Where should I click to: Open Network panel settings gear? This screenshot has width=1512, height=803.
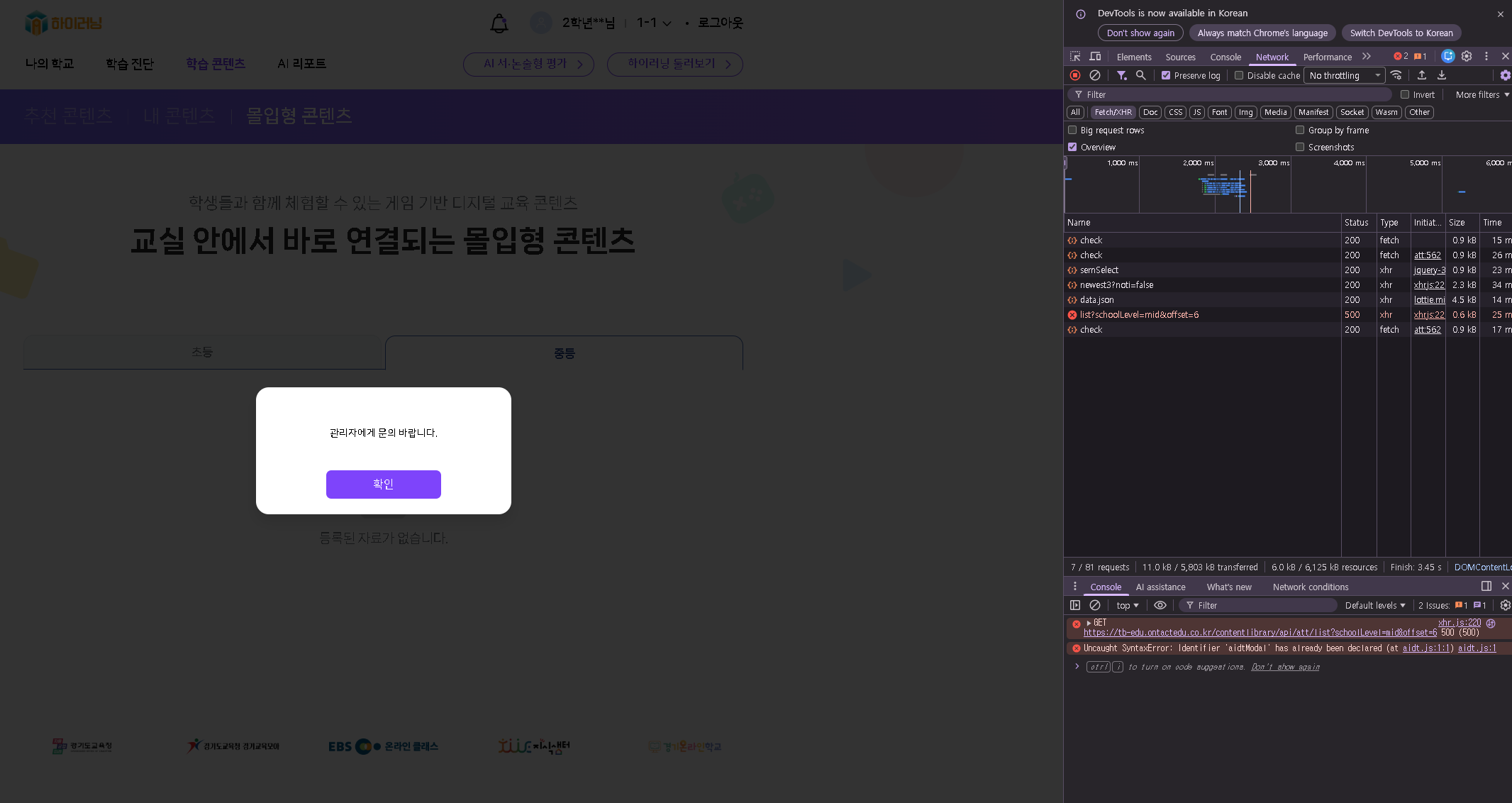pos(1505,75)
